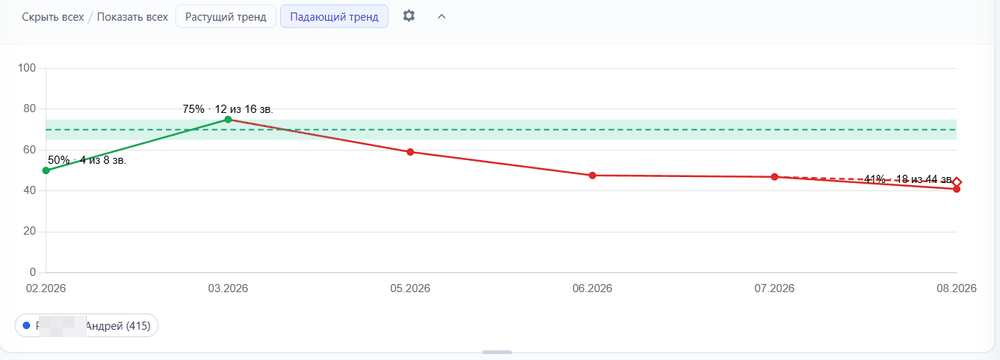Click label '41% · 18 из 44 зв.'

908,179
